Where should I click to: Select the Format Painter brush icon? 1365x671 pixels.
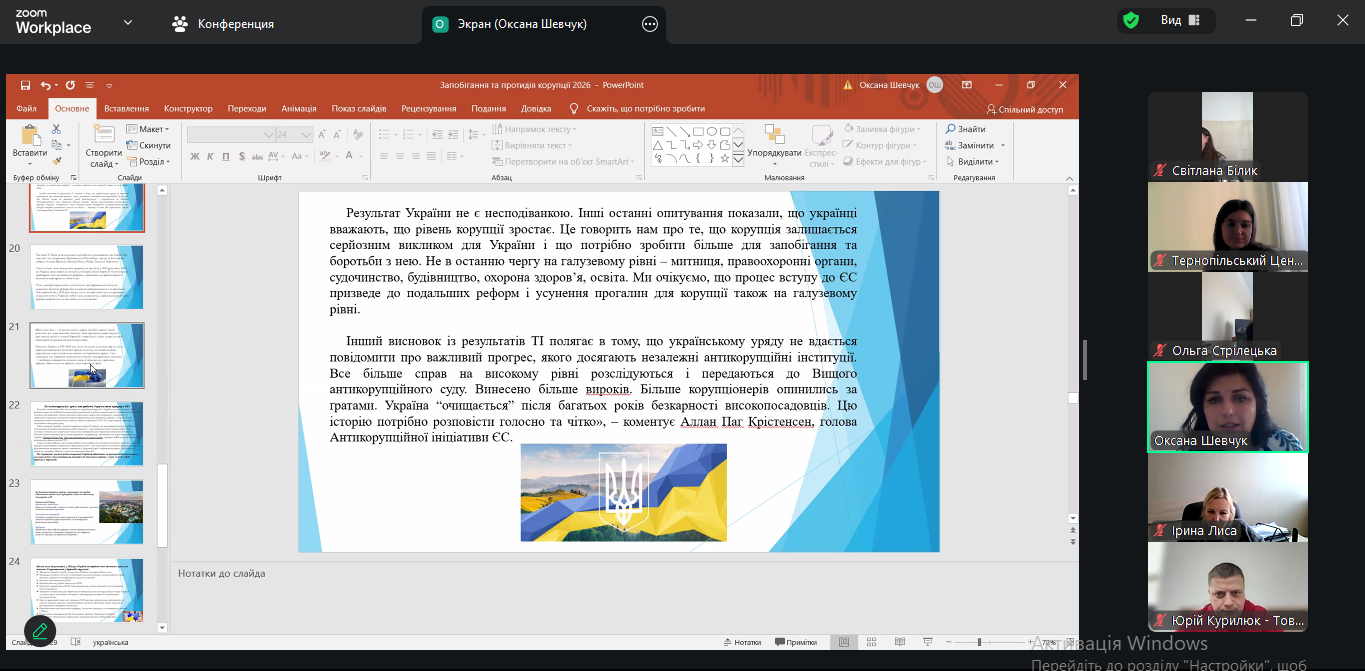pos(57,161)
